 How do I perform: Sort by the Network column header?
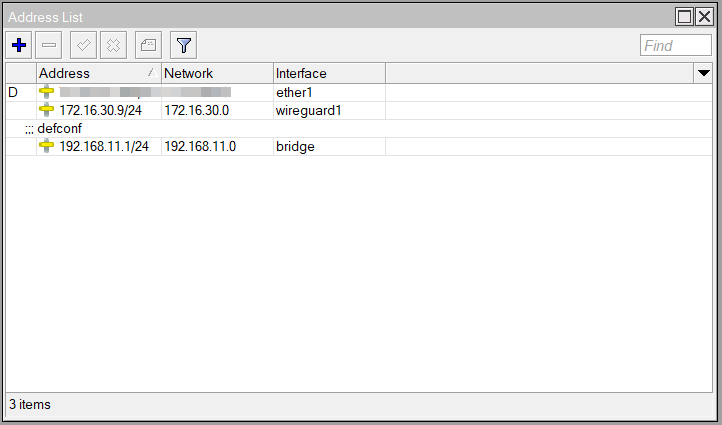tap(217, 73)
